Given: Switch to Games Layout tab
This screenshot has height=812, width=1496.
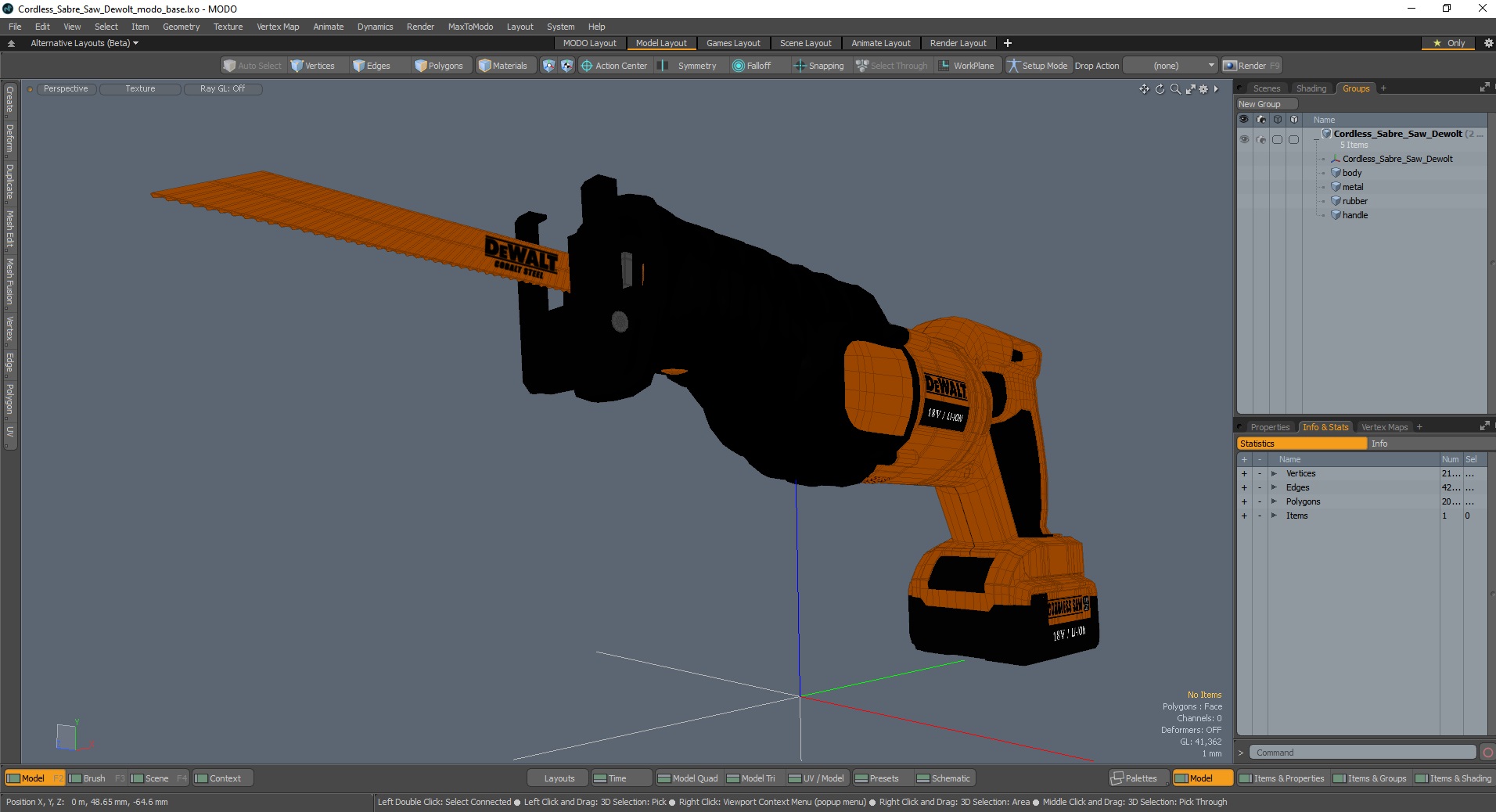Looking at the screenshot, I should tap(733, 43).
